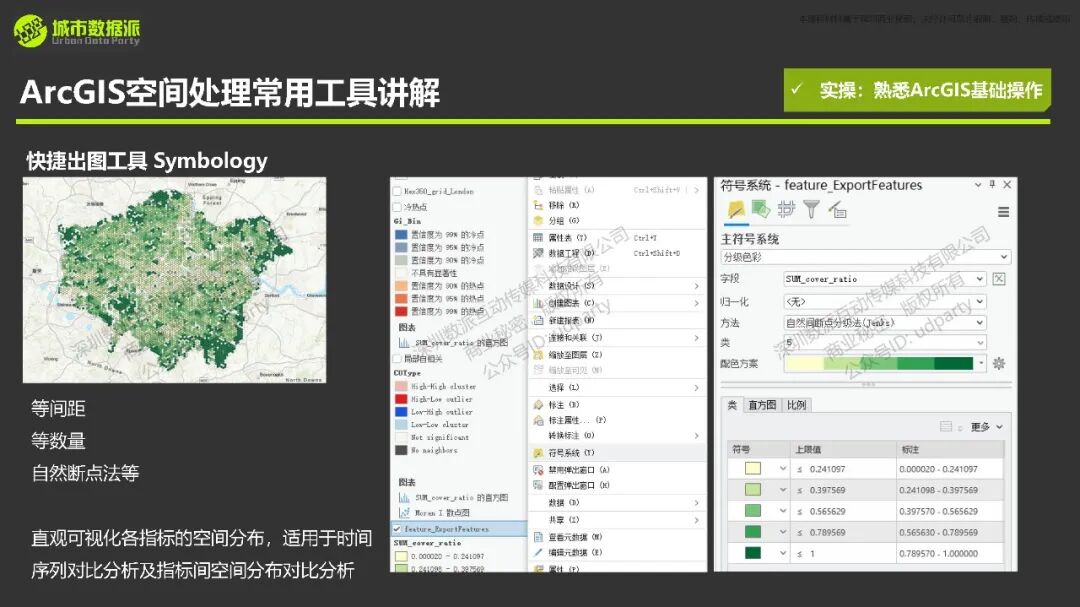The height and width of the screenshot is (607, 1080).
Task: Open the 数据 (D) context menu entry
Action: pyautogui.click(x=617, y=503)
